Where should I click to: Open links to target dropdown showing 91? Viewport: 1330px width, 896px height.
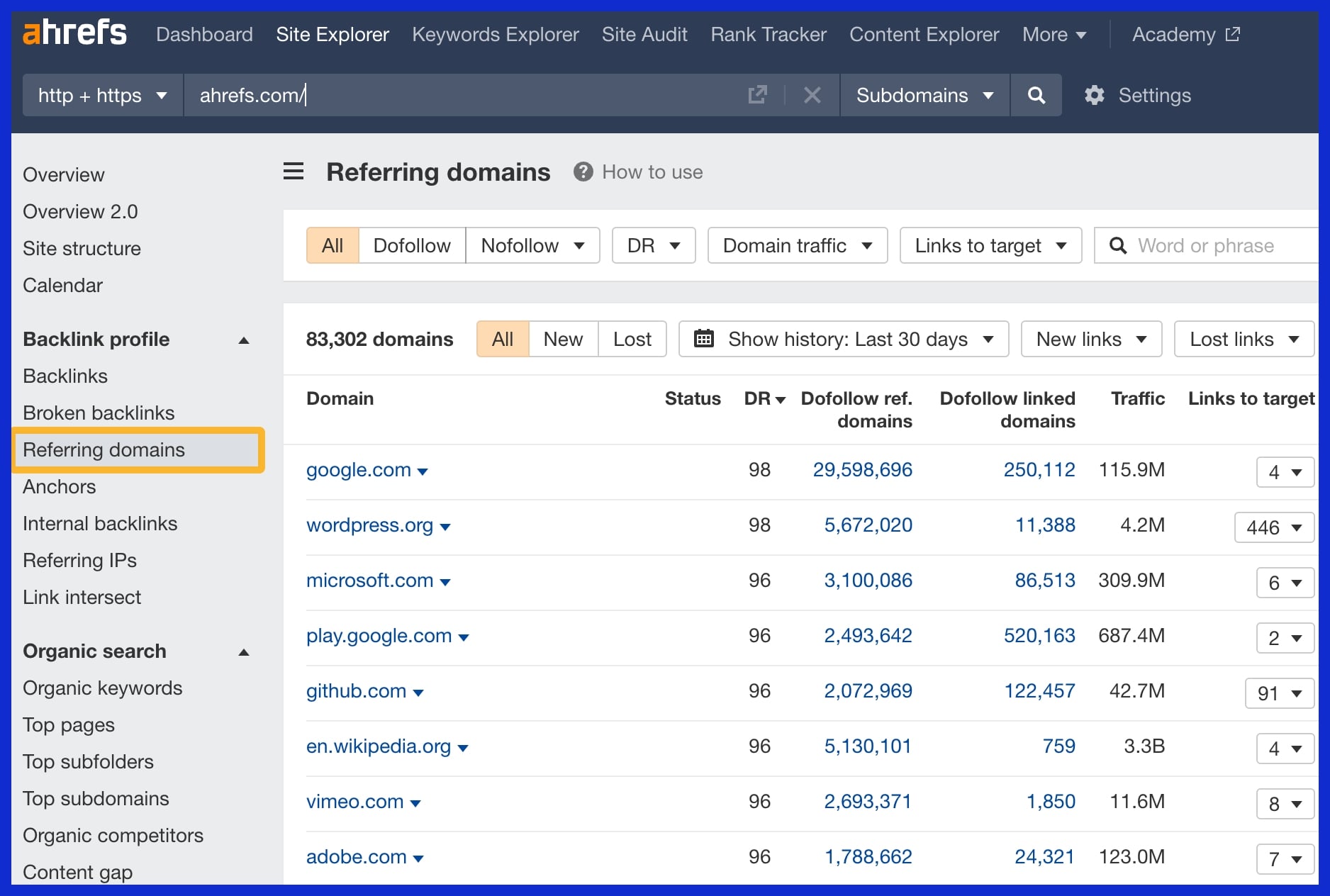1280,693
